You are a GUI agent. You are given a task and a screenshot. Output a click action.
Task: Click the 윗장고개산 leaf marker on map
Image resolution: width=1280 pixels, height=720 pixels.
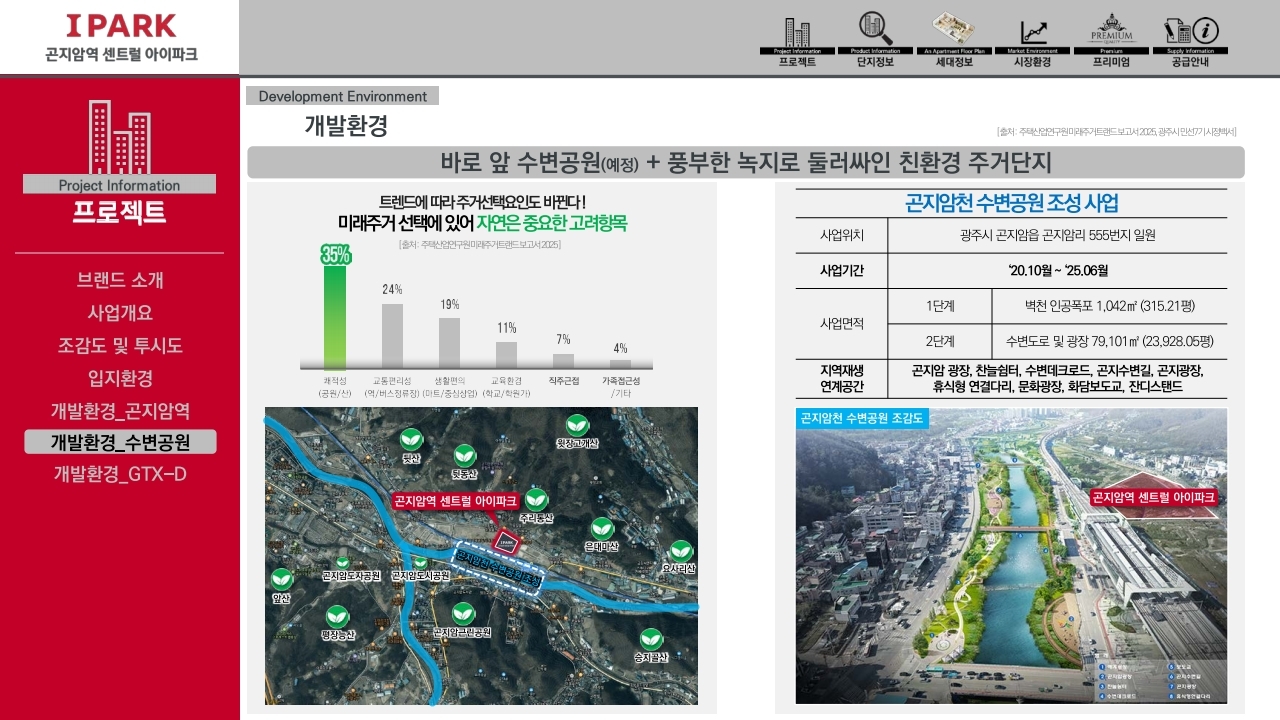coord(577,425)
